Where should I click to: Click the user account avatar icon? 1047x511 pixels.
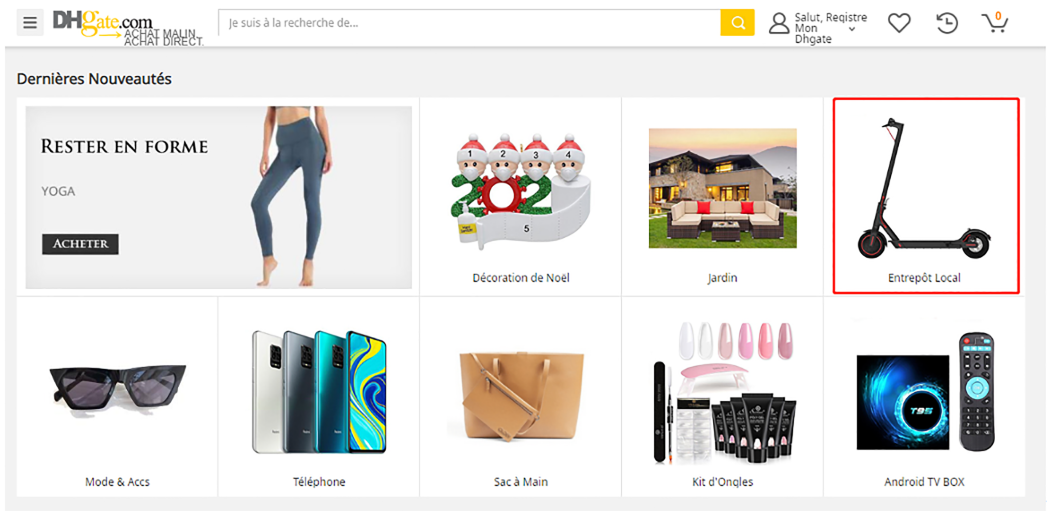tap(779, 23)
